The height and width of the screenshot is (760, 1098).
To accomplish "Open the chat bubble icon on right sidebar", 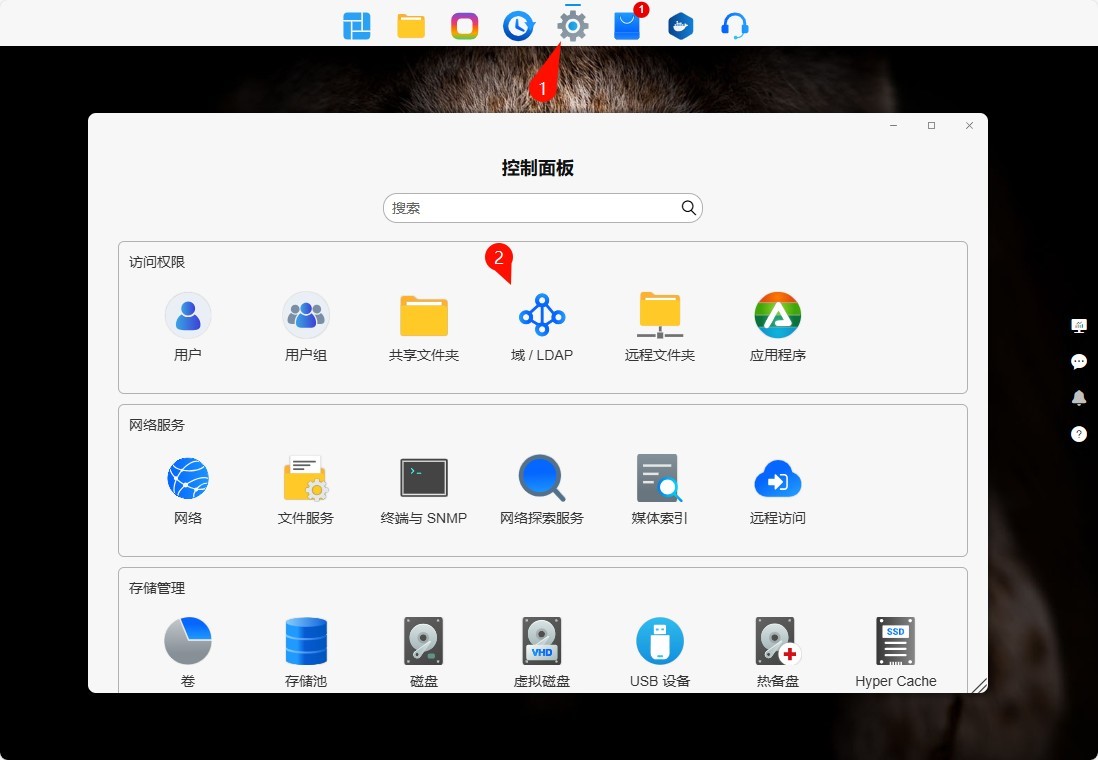I will pyautogui.click(x=1079, y=361).
